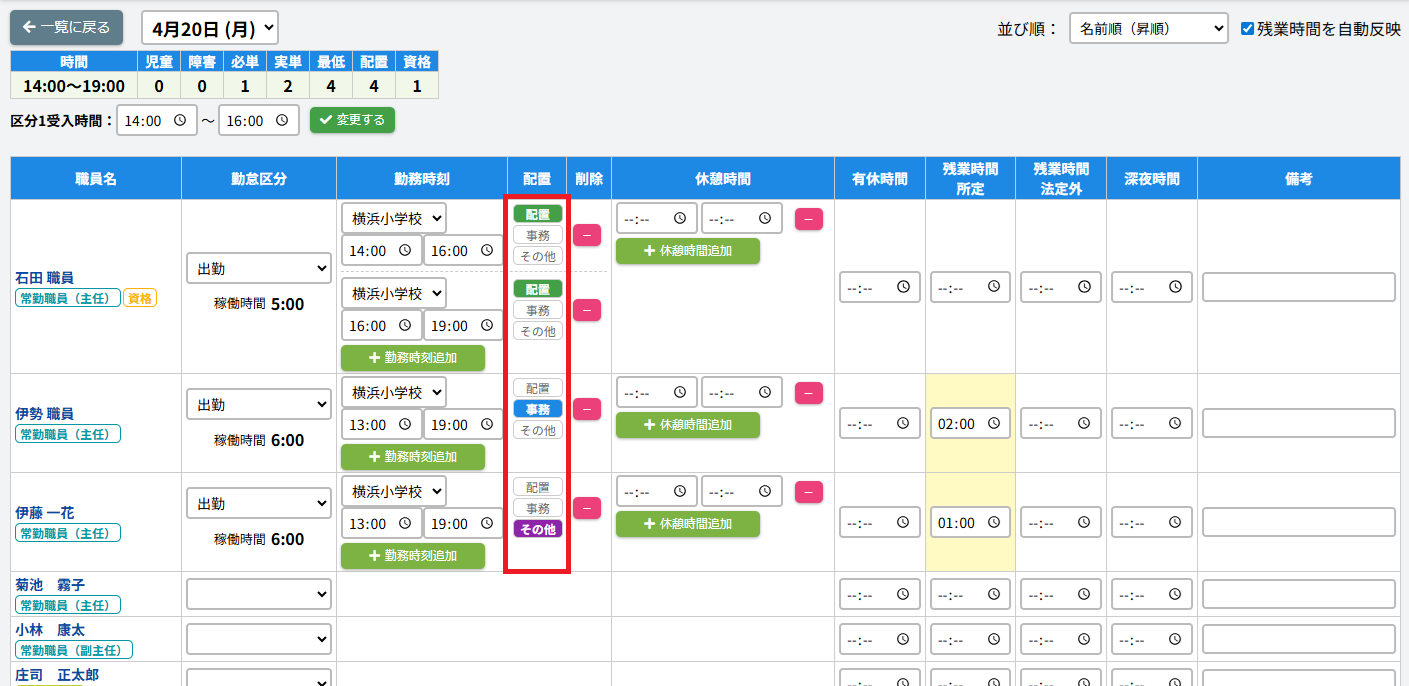Go back using 一覧に戻る button

pyautogui.click(x=66, y=28)
